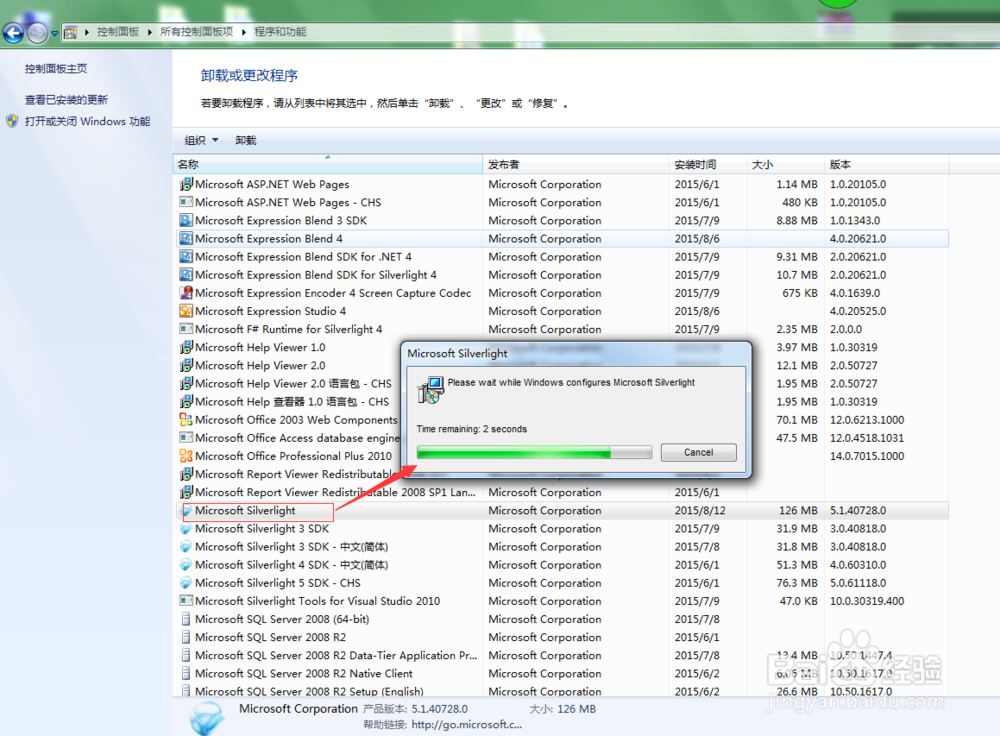
Task: Click Silverlight Tools for Visual Studio 2010 icon
Action: 186,601
